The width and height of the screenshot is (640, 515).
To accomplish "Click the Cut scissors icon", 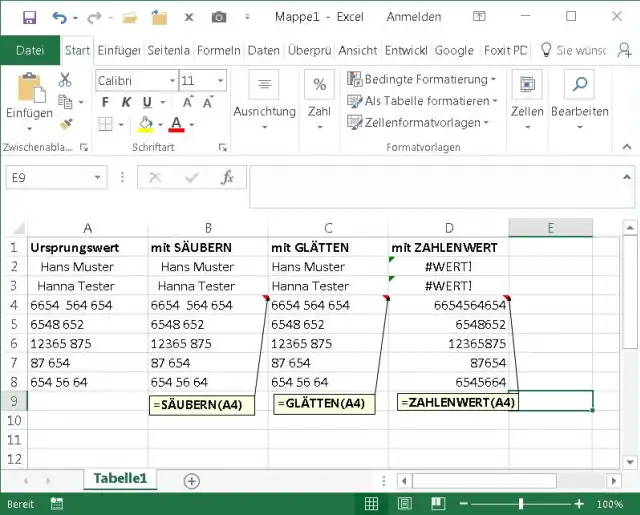I will point(66,80).
